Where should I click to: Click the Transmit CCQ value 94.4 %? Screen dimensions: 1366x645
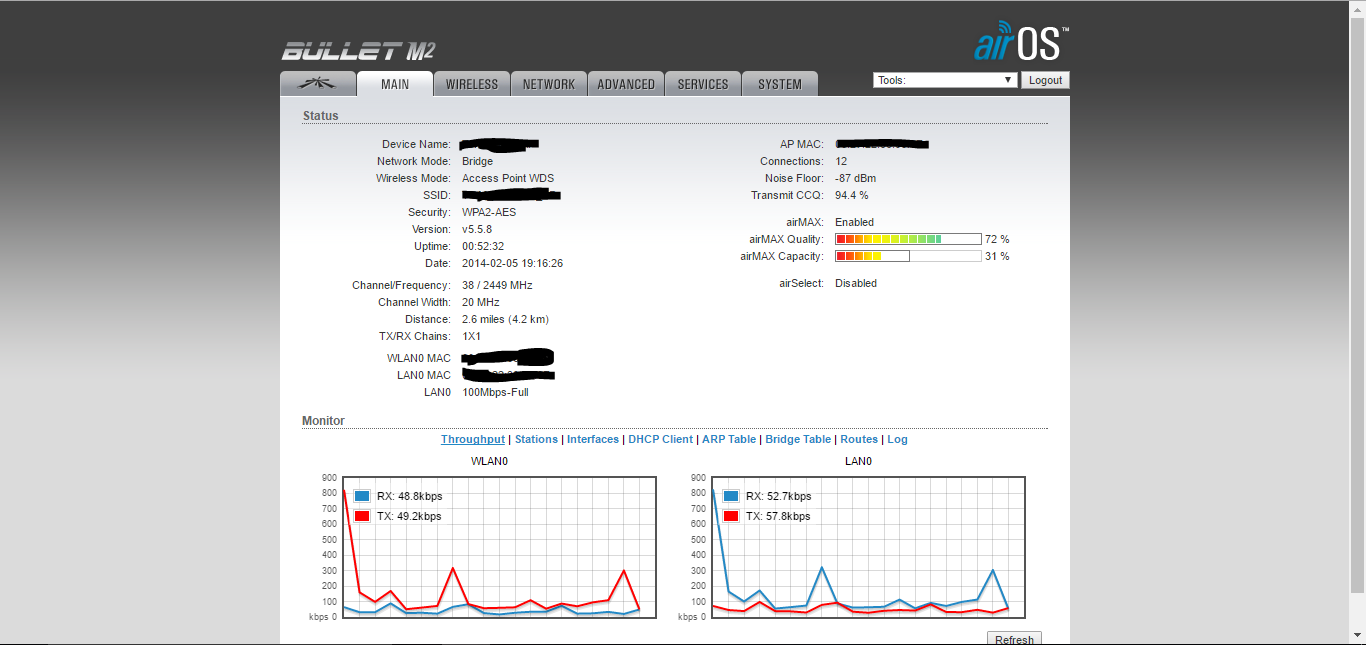(x=852, y=195)
